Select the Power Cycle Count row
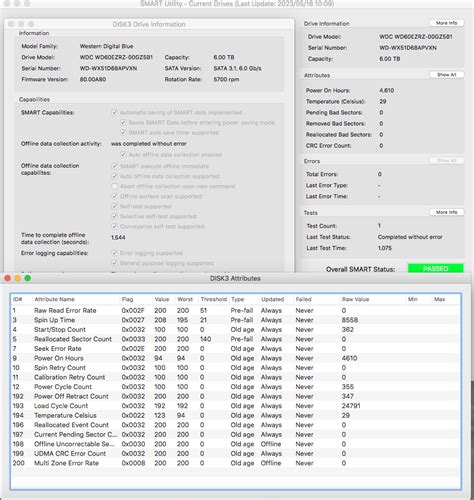The height and width of the screenshot is (500, 474). (236, 387)
